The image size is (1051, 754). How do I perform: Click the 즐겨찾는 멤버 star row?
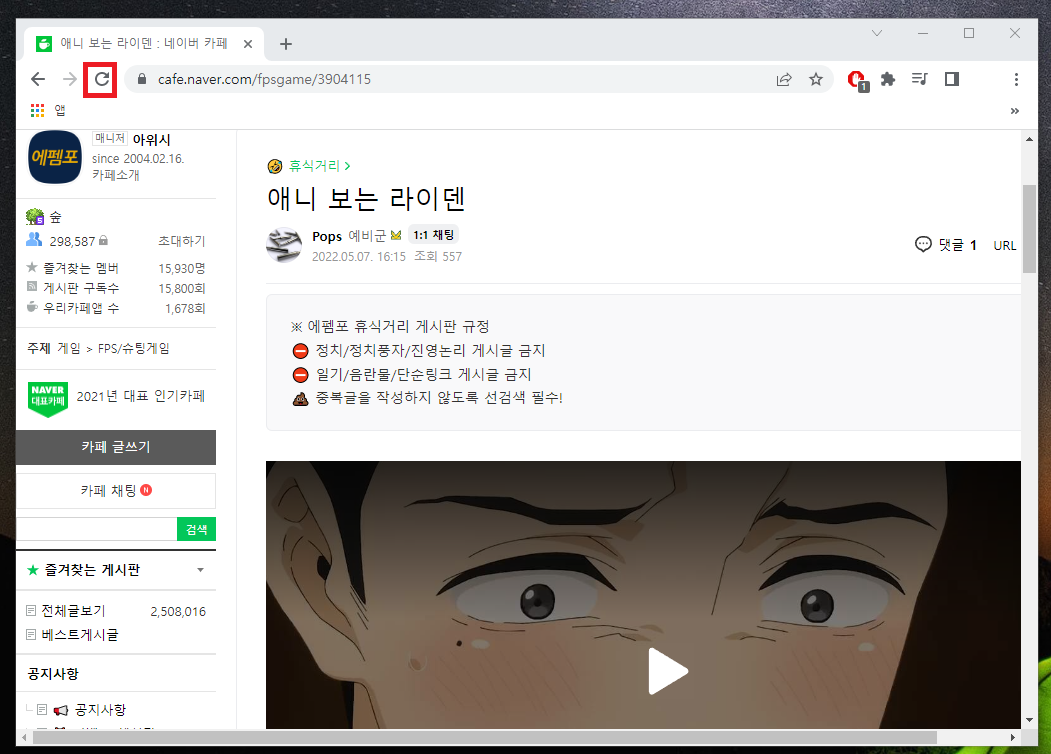115,268
